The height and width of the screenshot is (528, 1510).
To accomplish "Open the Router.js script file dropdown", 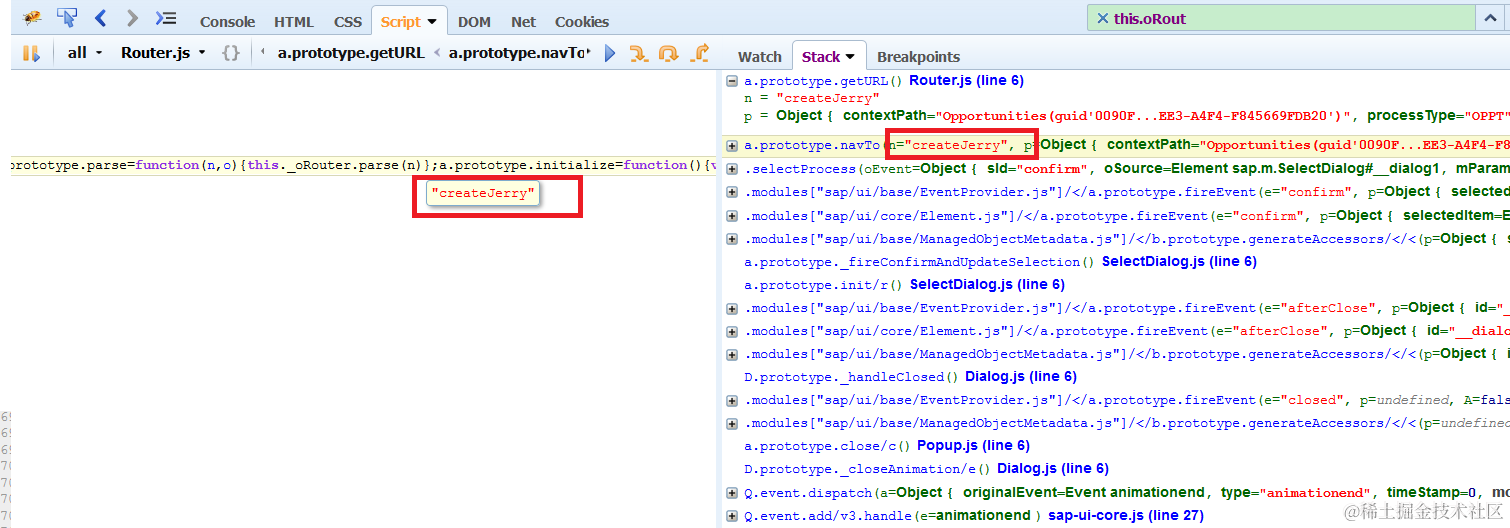I will coord(163,53).
